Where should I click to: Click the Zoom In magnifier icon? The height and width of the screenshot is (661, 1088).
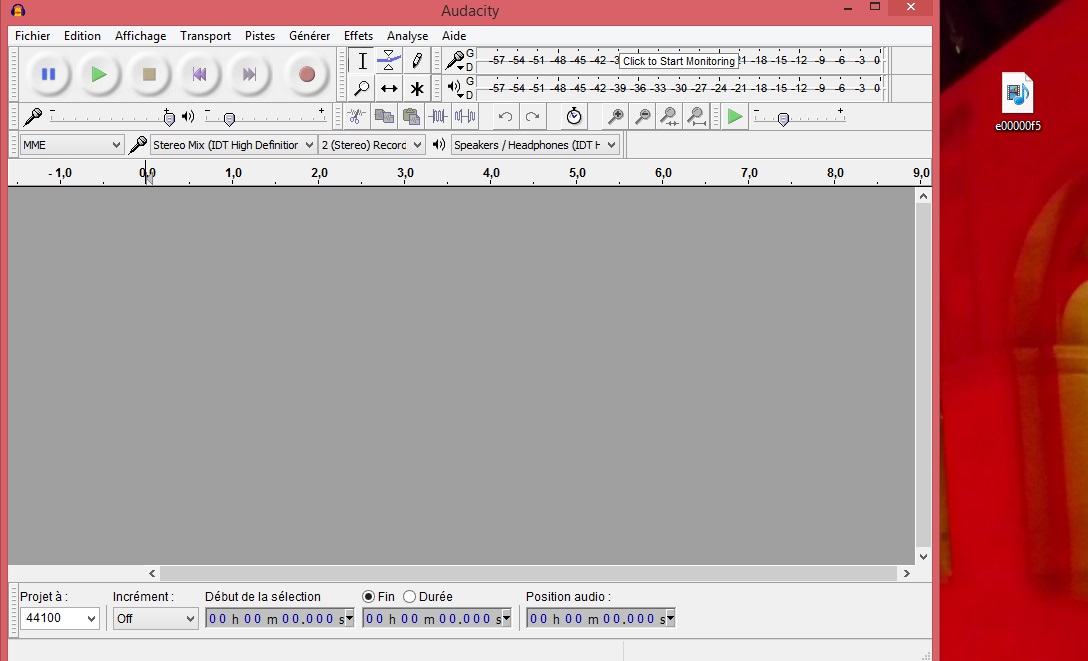pos(615,117)
